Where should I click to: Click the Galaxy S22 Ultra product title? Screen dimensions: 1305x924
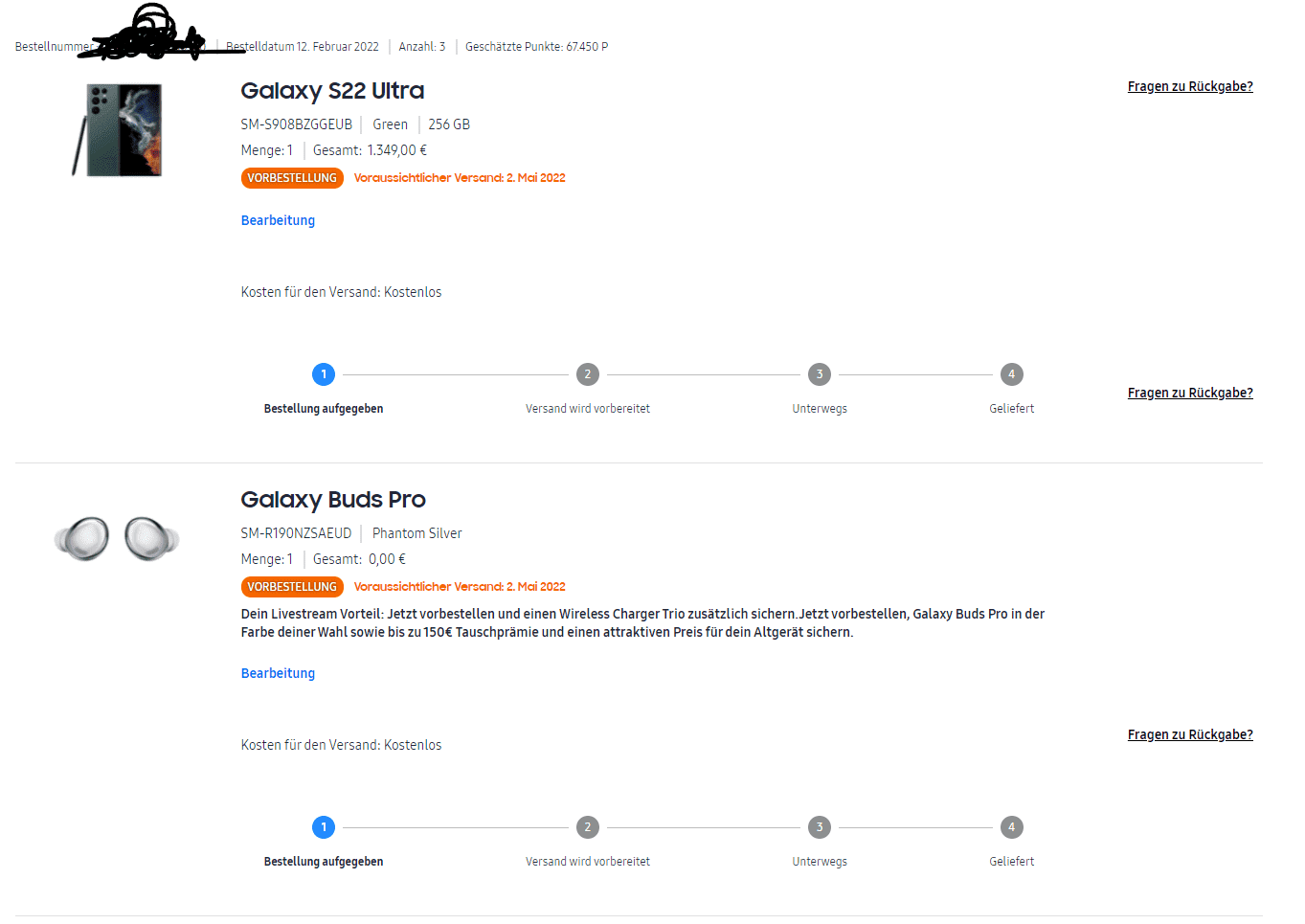tap(332, 91)
